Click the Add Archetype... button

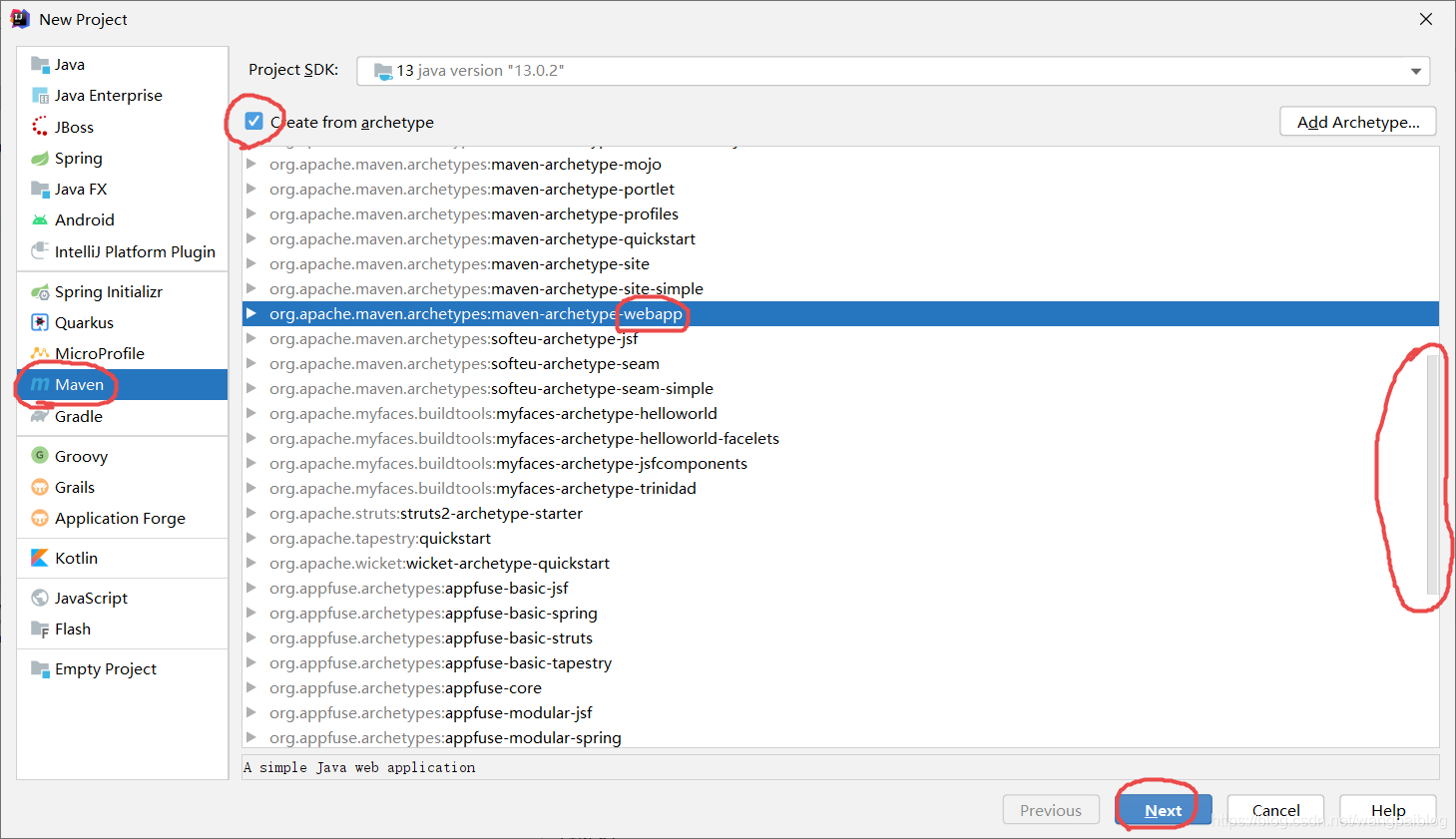[1358, 122]
